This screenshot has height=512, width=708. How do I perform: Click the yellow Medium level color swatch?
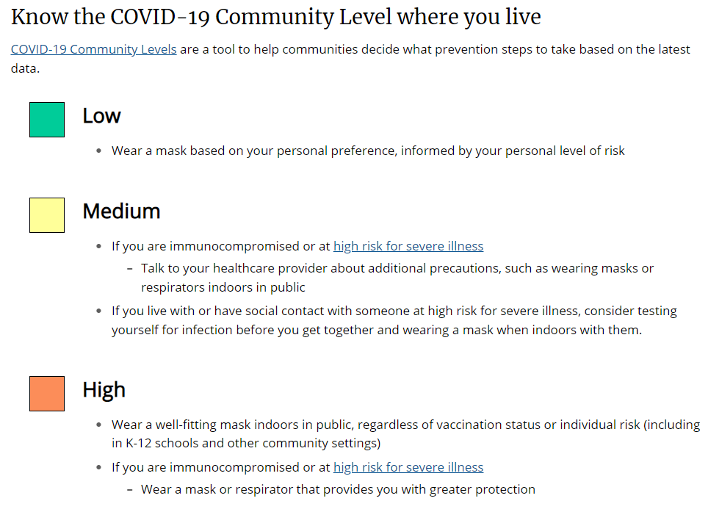pos(47,215)
